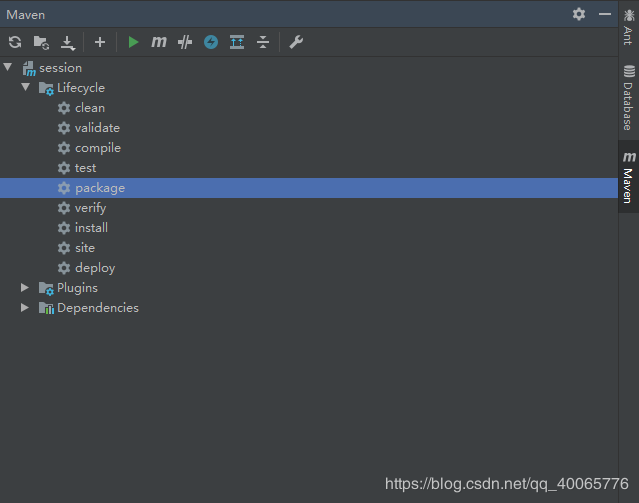This screenshot has width=639, height=503.
Task: Open Execute Maven Goal dialog
Action: pos(159,42)
